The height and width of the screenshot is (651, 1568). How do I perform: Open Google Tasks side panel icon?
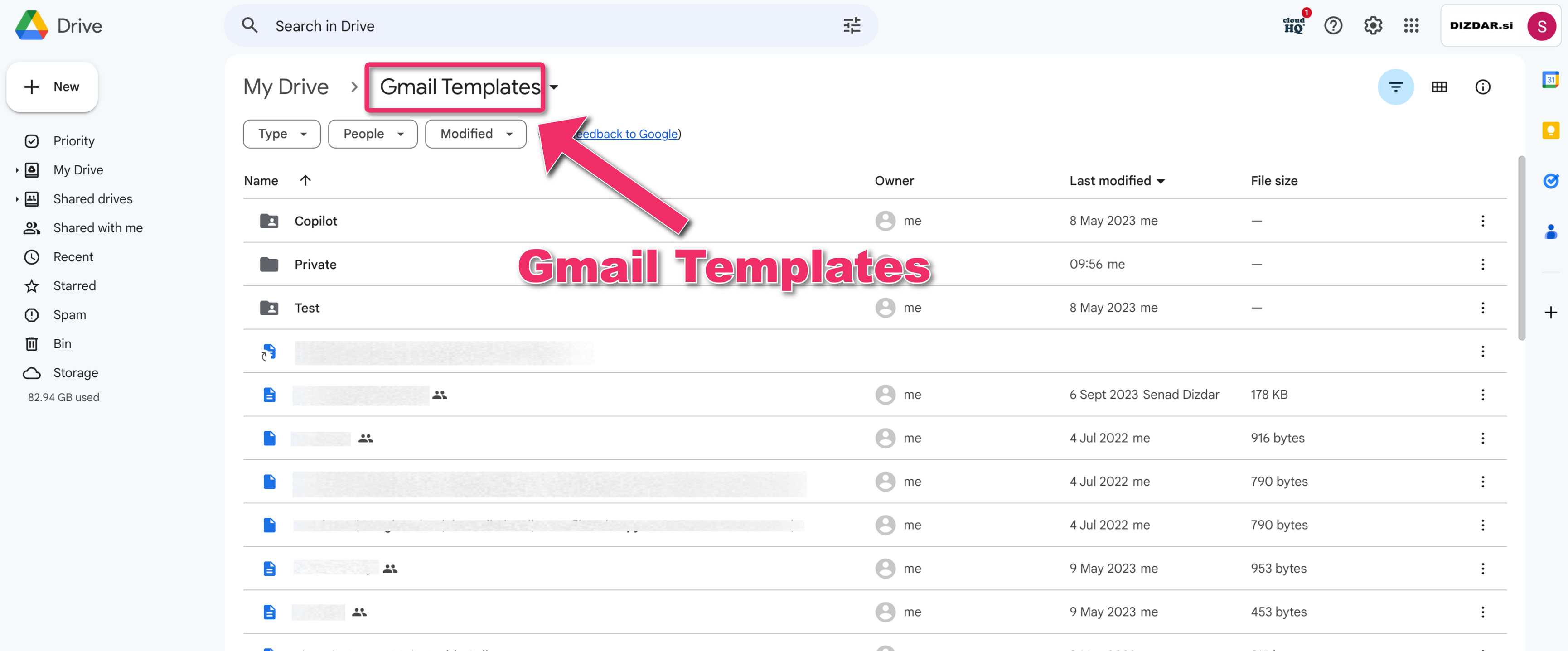tap(1550, 181)
